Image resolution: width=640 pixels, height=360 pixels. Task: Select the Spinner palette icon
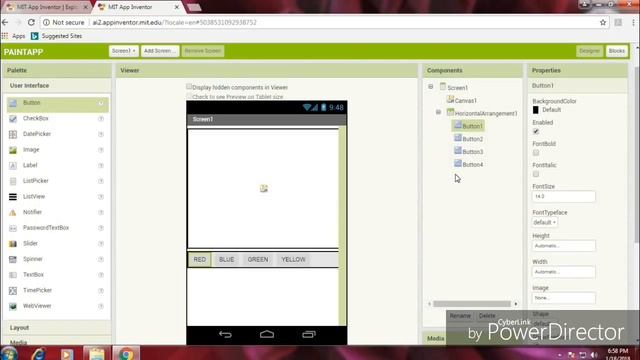[13, 259]
